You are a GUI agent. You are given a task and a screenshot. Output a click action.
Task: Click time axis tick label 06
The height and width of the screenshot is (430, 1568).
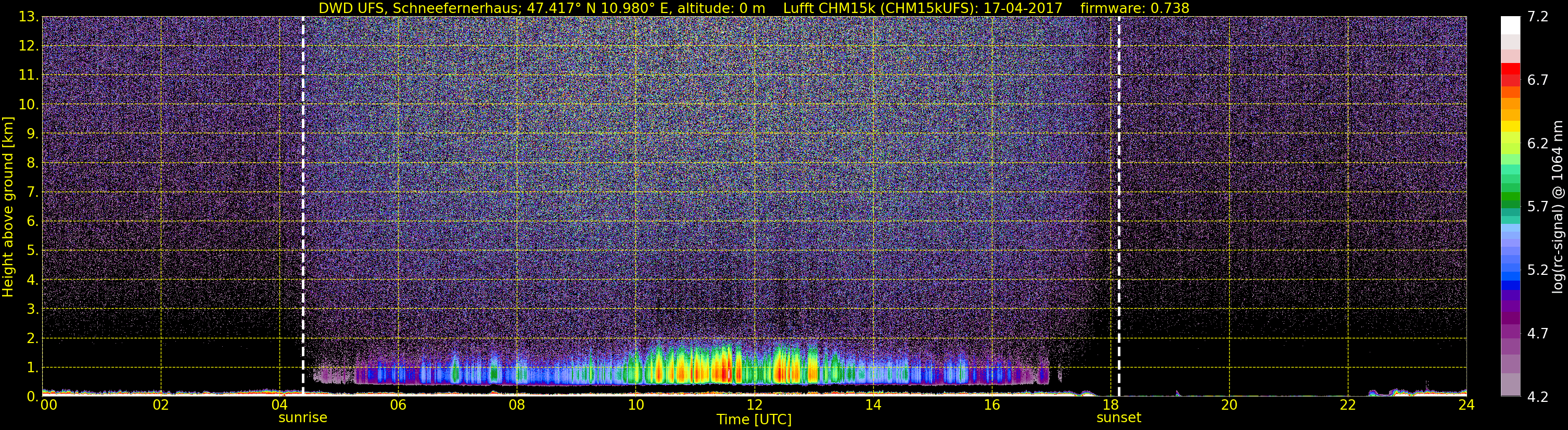[398, 405]
